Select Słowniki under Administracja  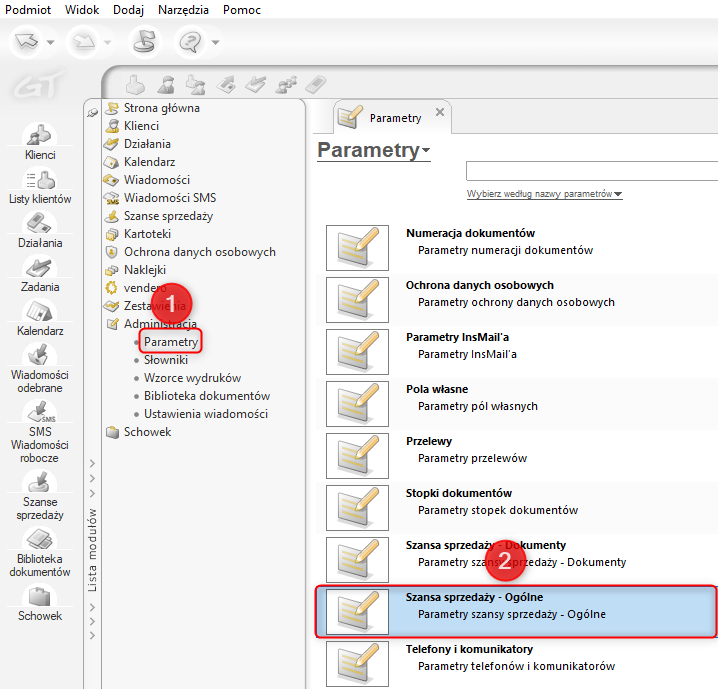click(165, 360)
